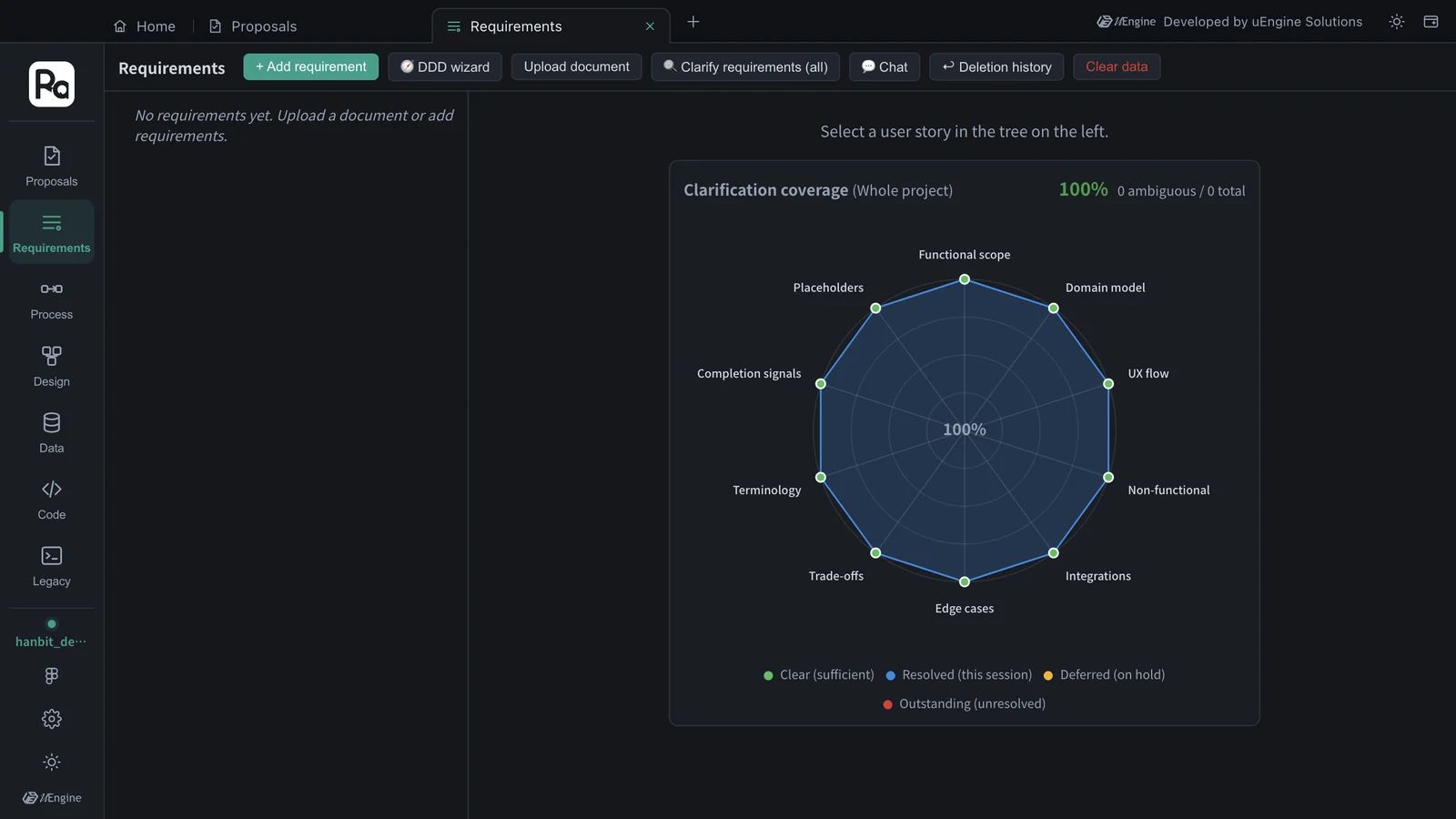The height and width of the screenshot is (819, 1456).
Task: Open the Proposals sidebar section
Action: (x=52, y=167)
